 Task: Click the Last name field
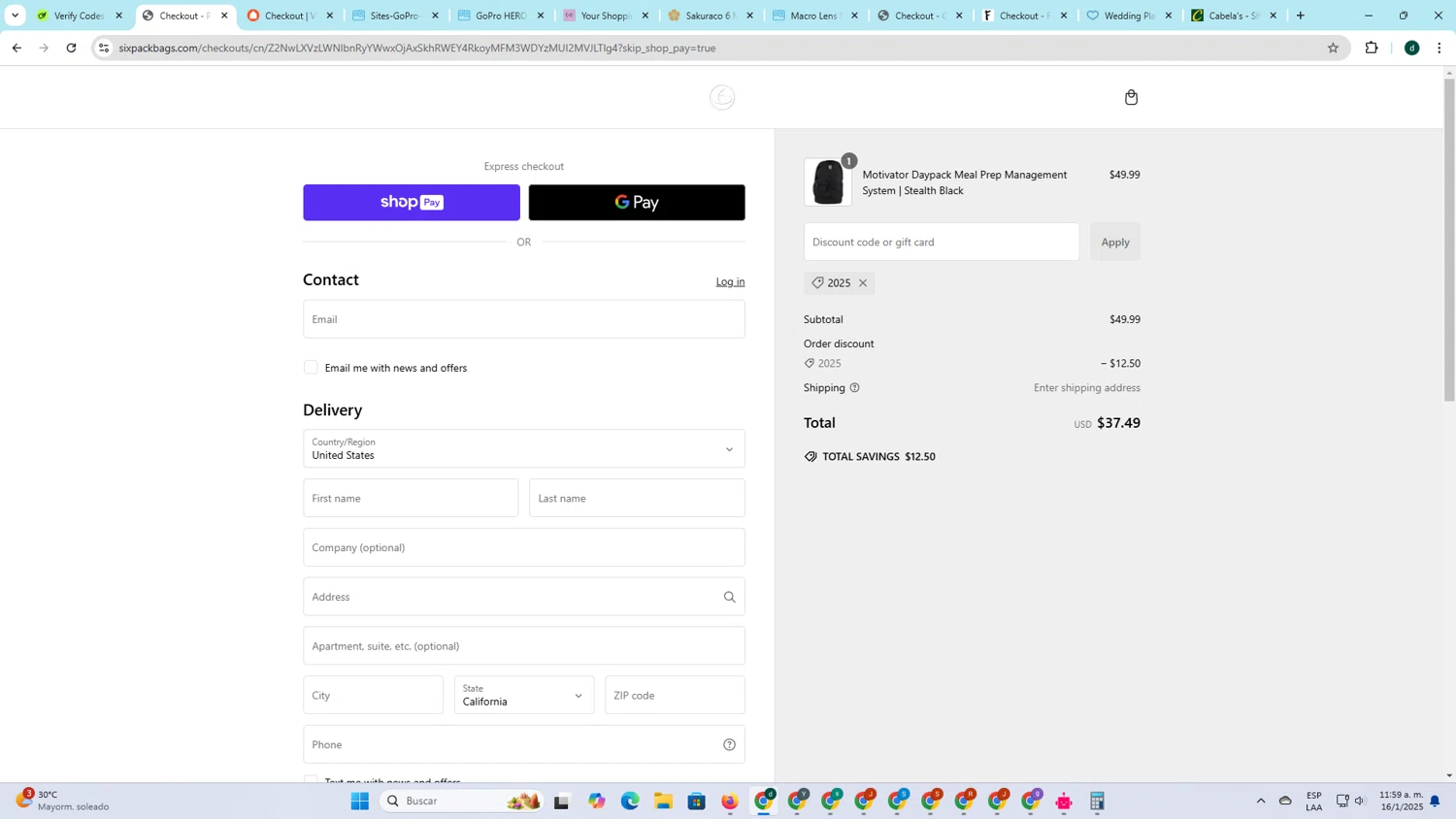pos(637,498)
